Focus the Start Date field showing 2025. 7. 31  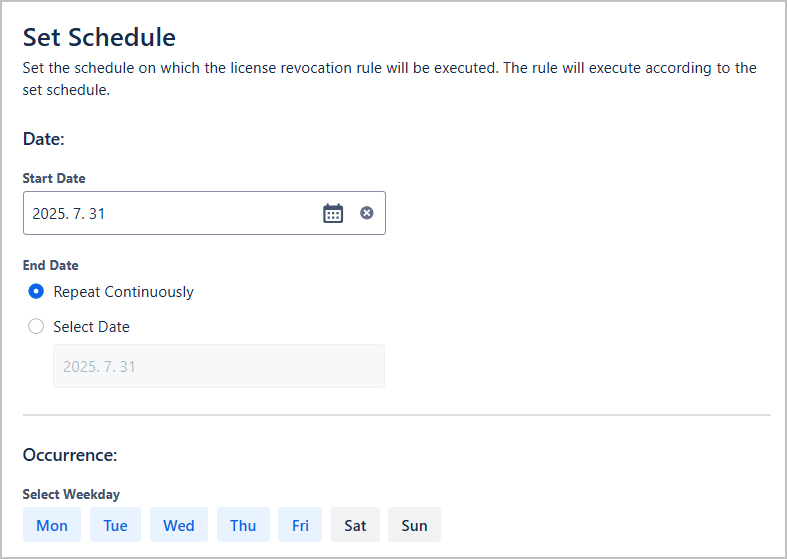(x=204, y=213)
